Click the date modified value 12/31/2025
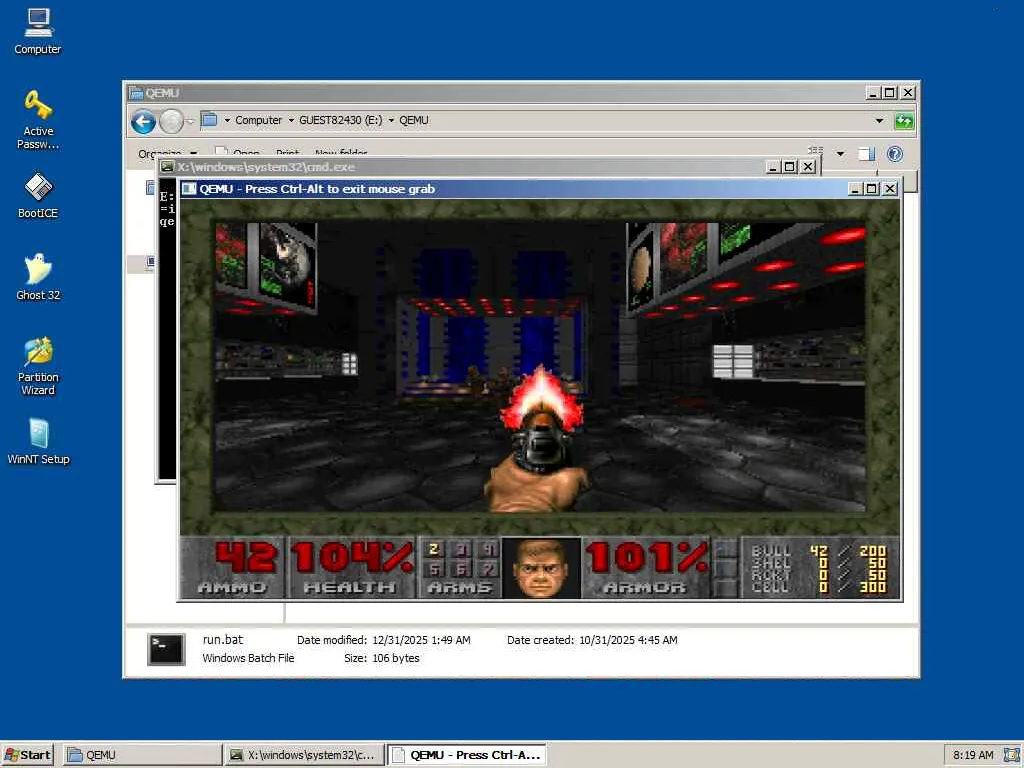Viewport: 1024px width, 768px height. (421, 640)
